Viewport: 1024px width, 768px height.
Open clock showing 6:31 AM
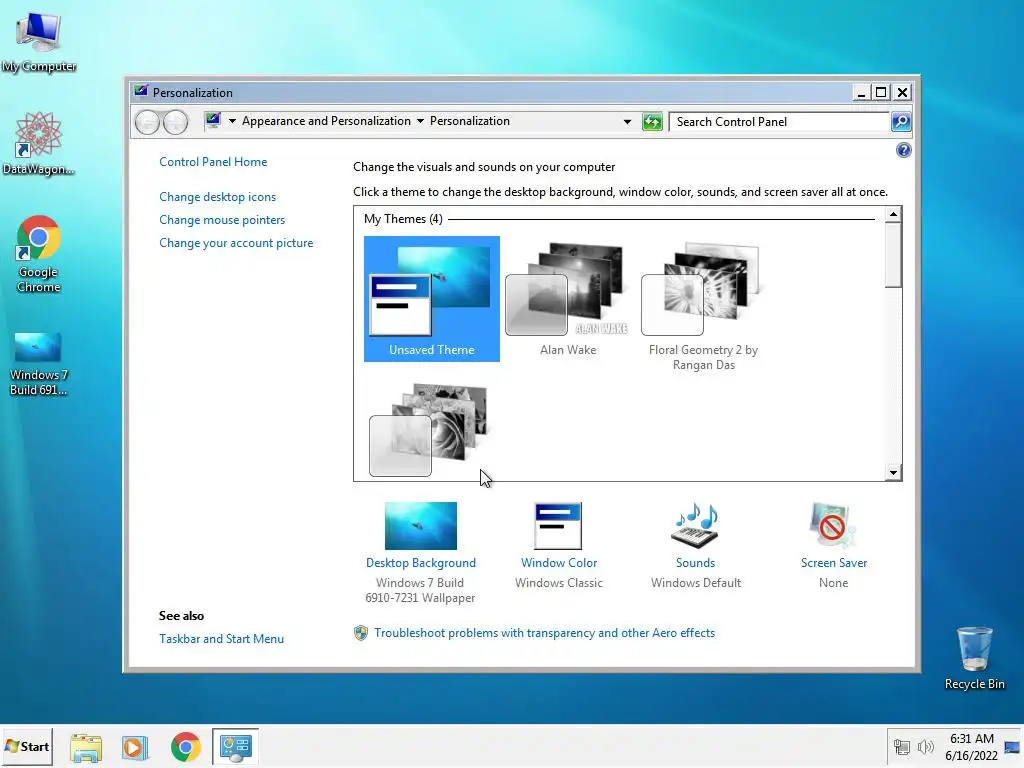[x=971, y=746]
